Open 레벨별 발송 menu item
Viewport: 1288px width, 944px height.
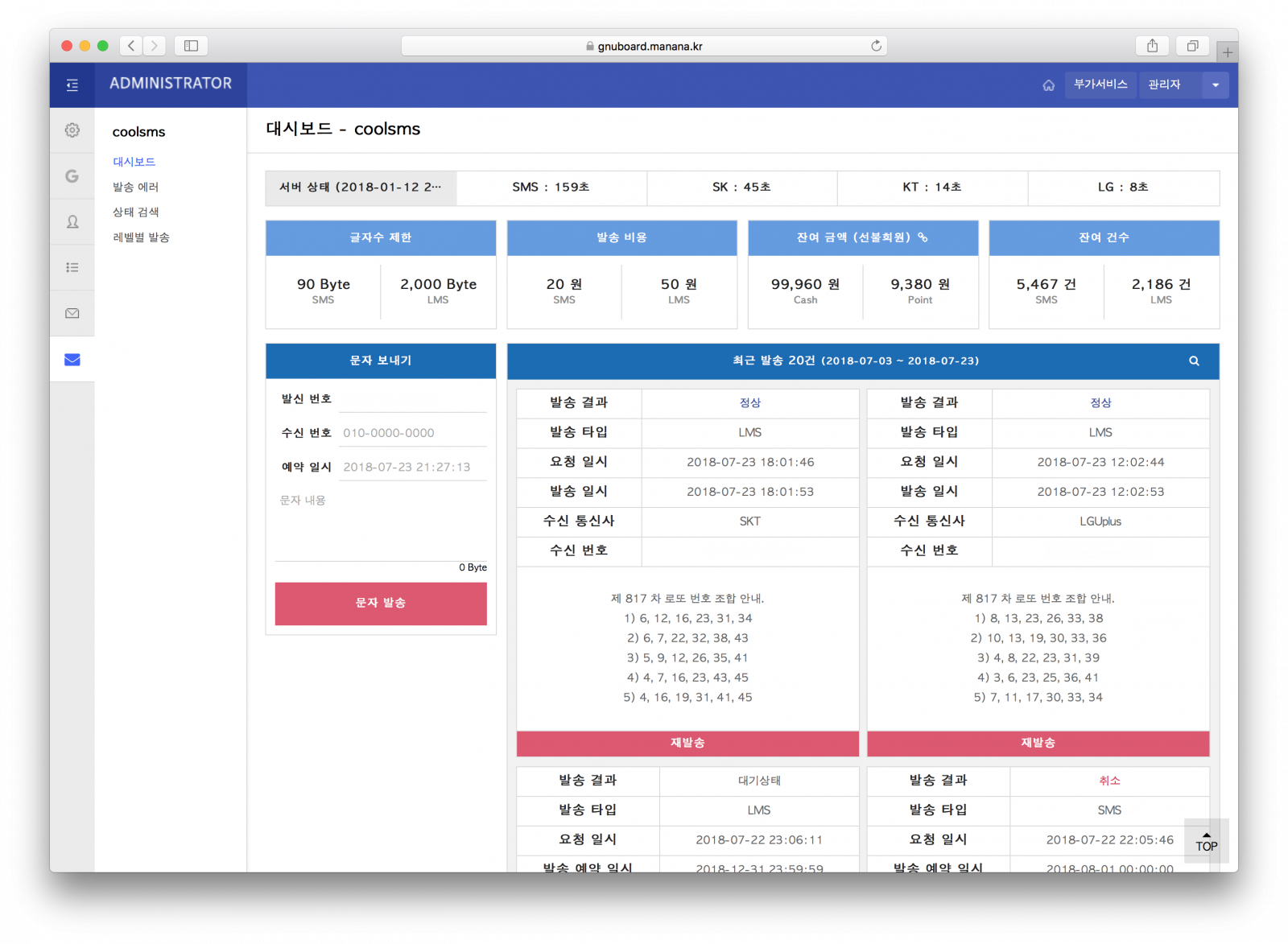(141, 237)
